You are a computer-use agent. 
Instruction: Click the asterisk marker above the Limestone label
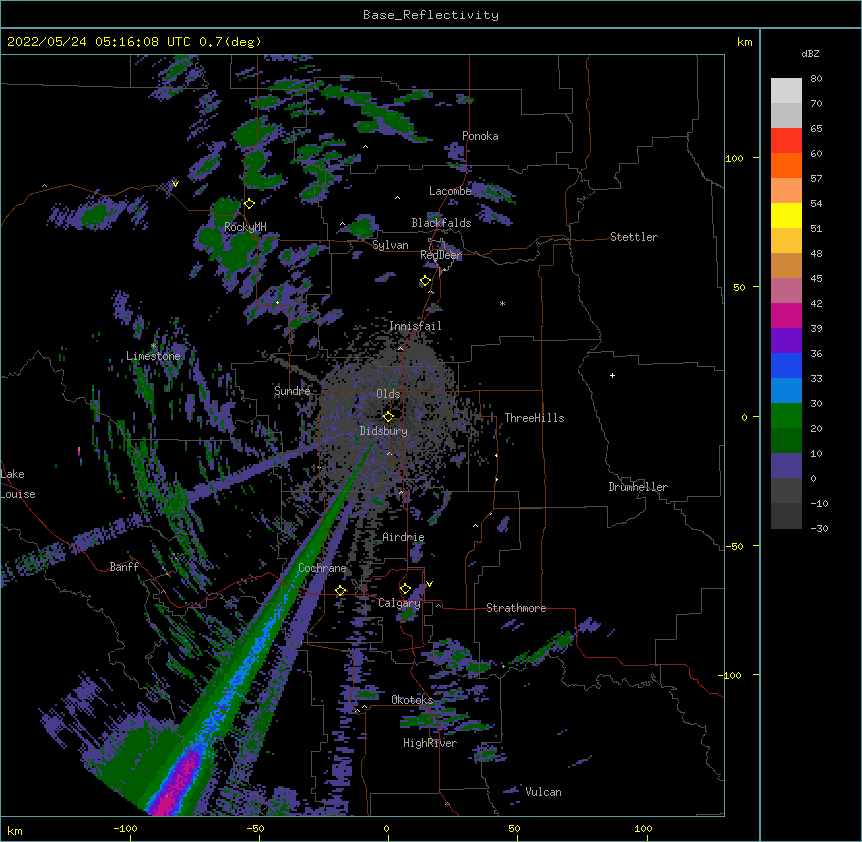153,346
